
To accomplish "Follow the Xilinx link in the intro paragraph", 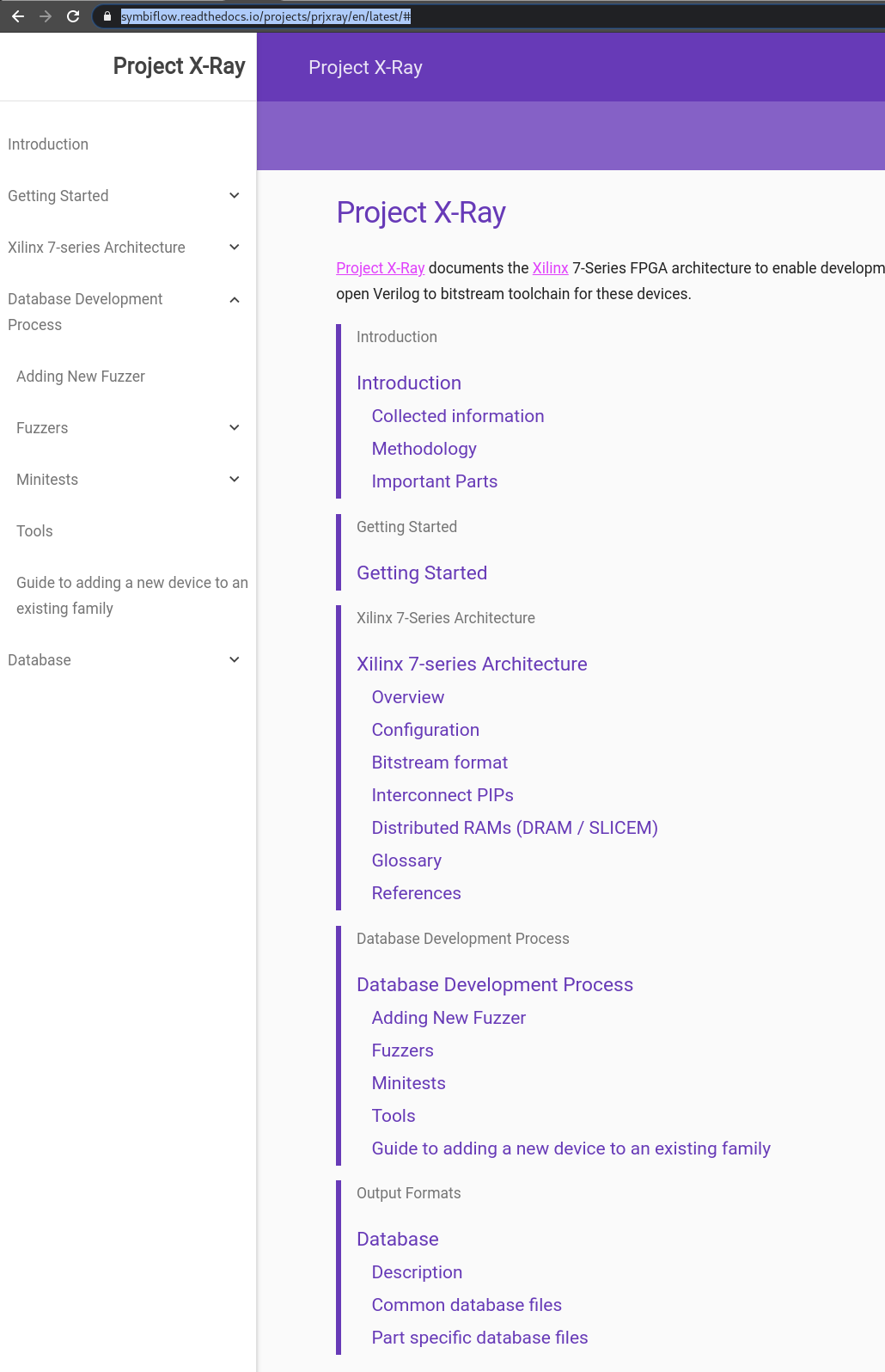I will click(550, 267).
